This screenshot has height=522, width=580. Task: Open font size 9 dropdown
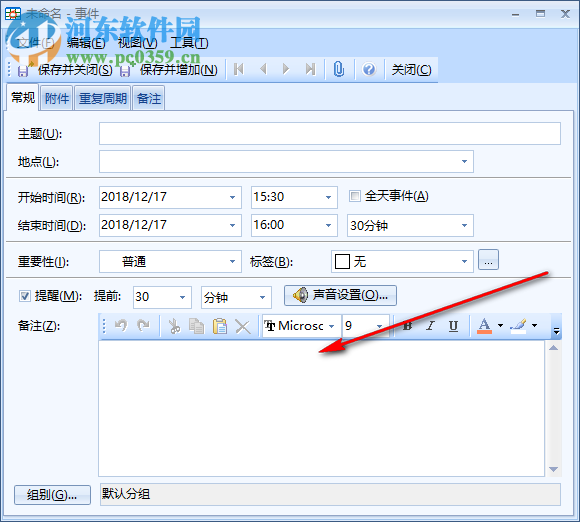coord(380,326)
